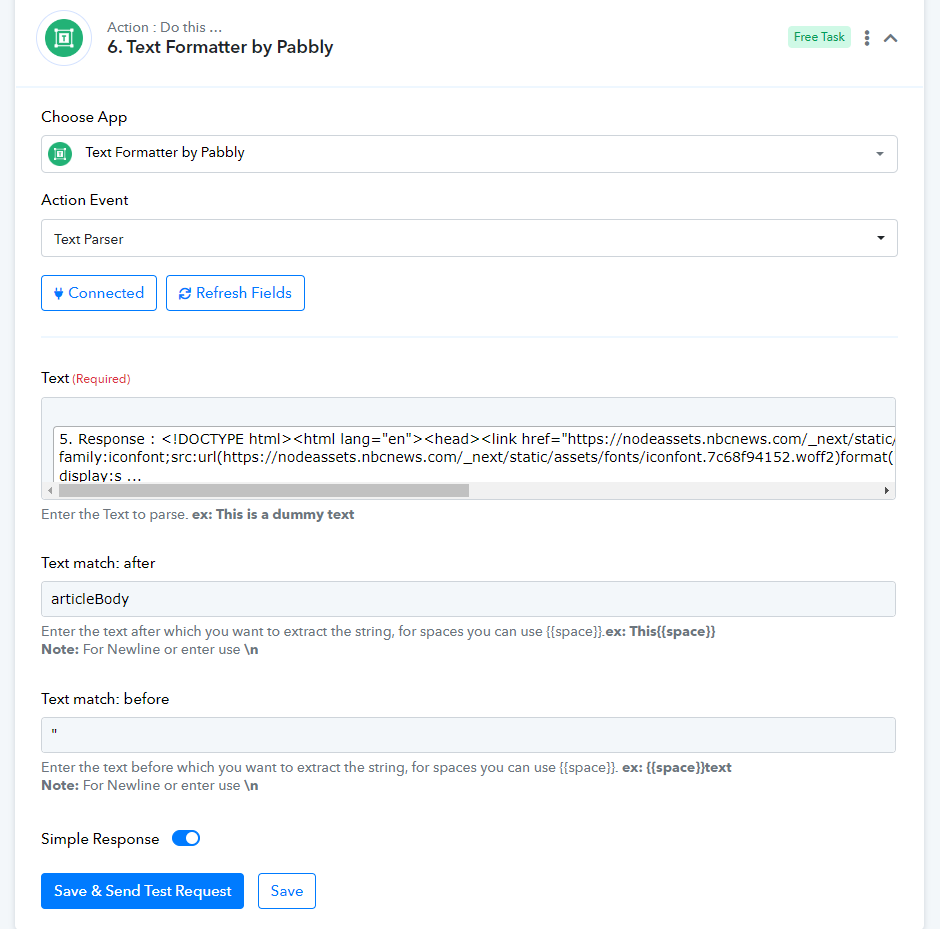Click the Free Task badge
940x929 pixels.
[819, 37]
